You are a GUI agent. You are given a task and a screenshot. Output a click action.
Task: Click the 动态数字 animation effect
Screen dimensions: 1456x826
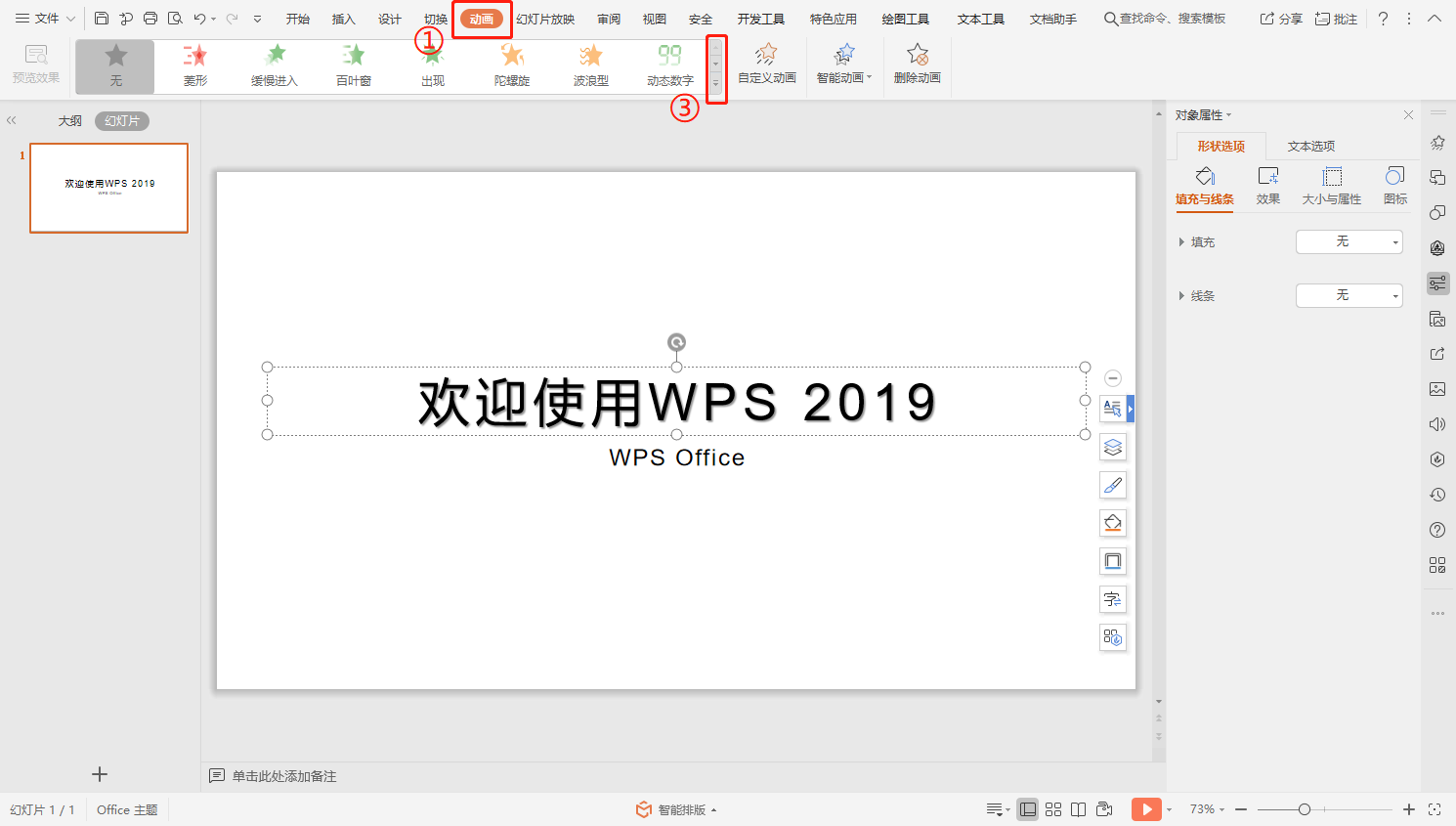coord(670,65)
